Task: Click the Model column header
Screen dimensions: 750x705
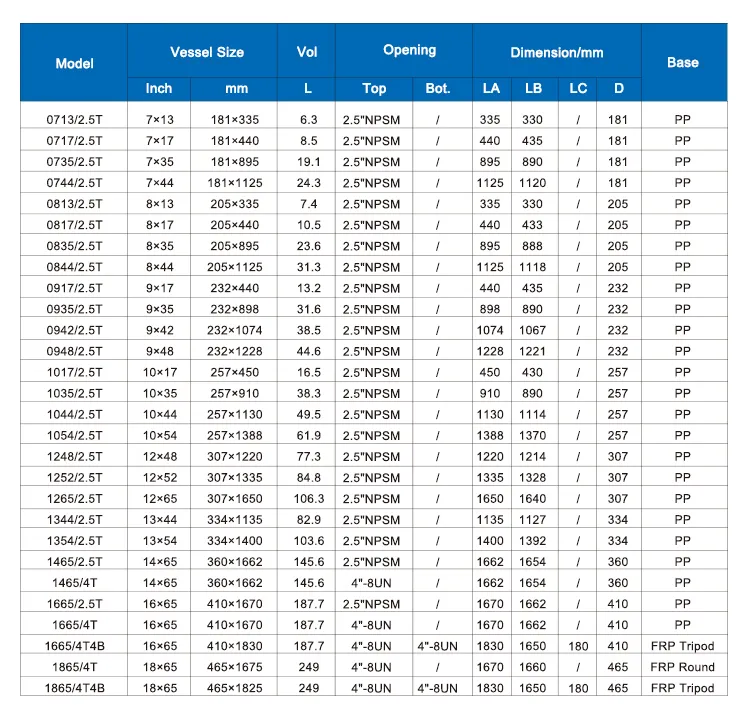Action: [75, 63]
